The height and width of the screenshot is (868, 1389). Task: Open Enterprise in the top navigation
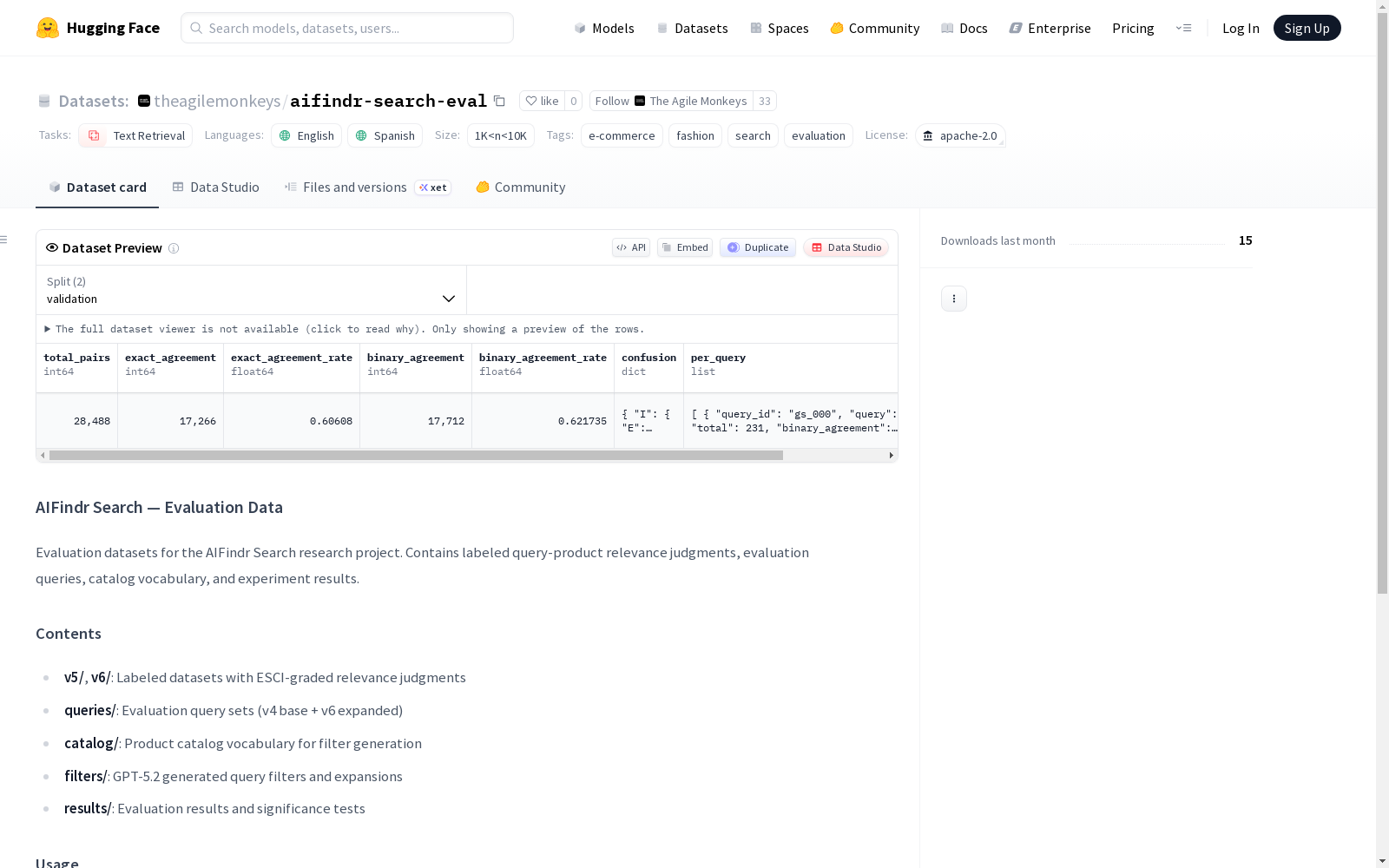1050,28
